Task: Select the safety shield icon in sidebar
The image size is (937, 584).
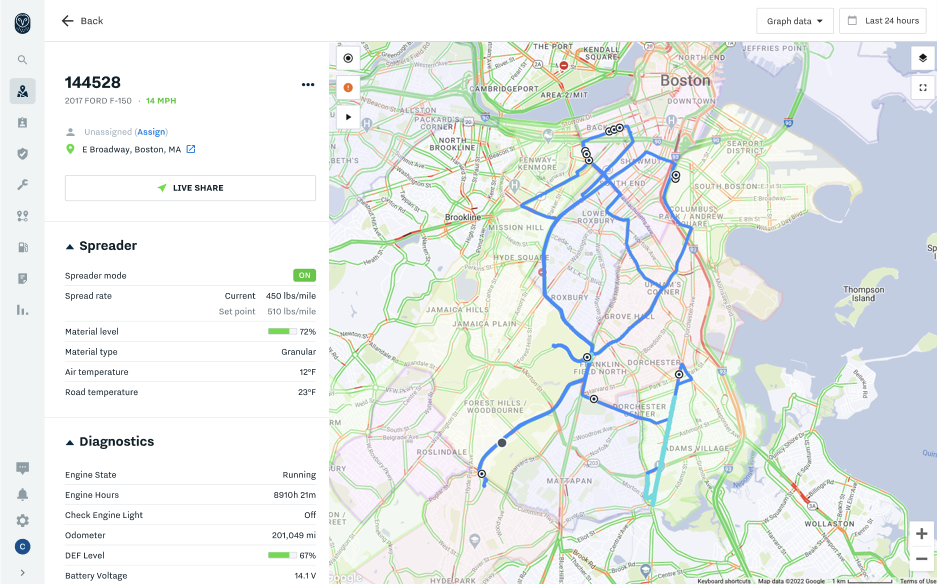Action: pos(22,152)
